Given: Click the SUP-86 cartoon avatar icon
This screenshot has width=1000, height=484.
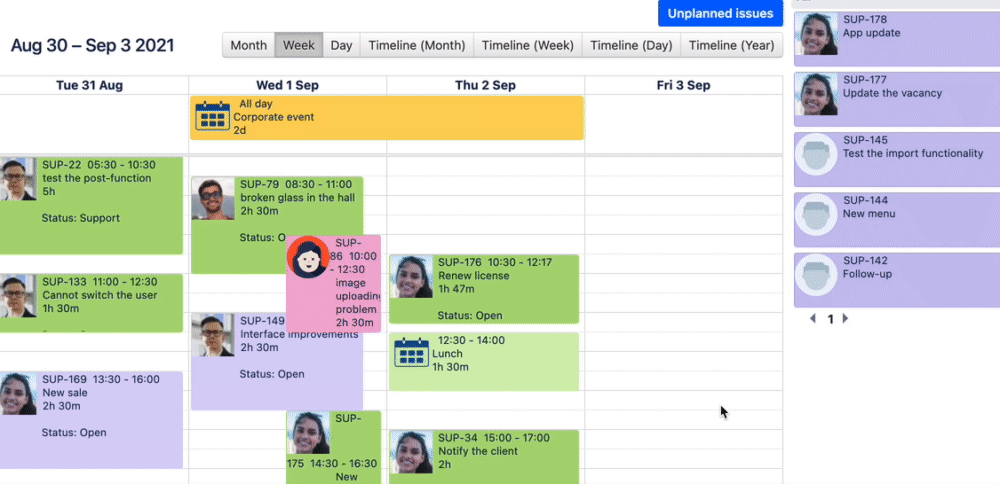Looking at the screenshot, I should click(308, 258).
